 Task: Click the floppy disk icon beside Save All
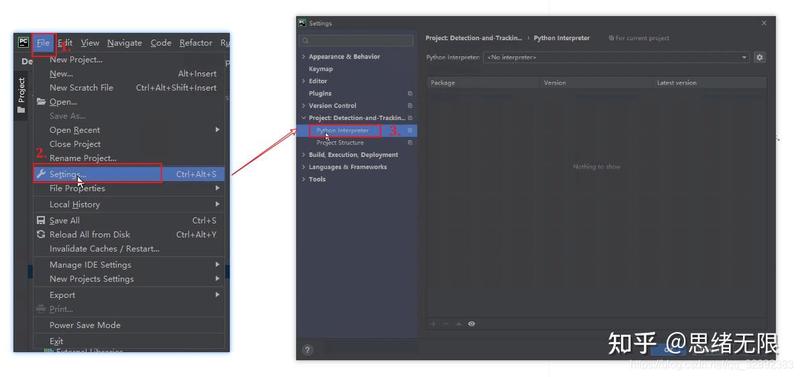pyautogui.click(x=41, y=220)
